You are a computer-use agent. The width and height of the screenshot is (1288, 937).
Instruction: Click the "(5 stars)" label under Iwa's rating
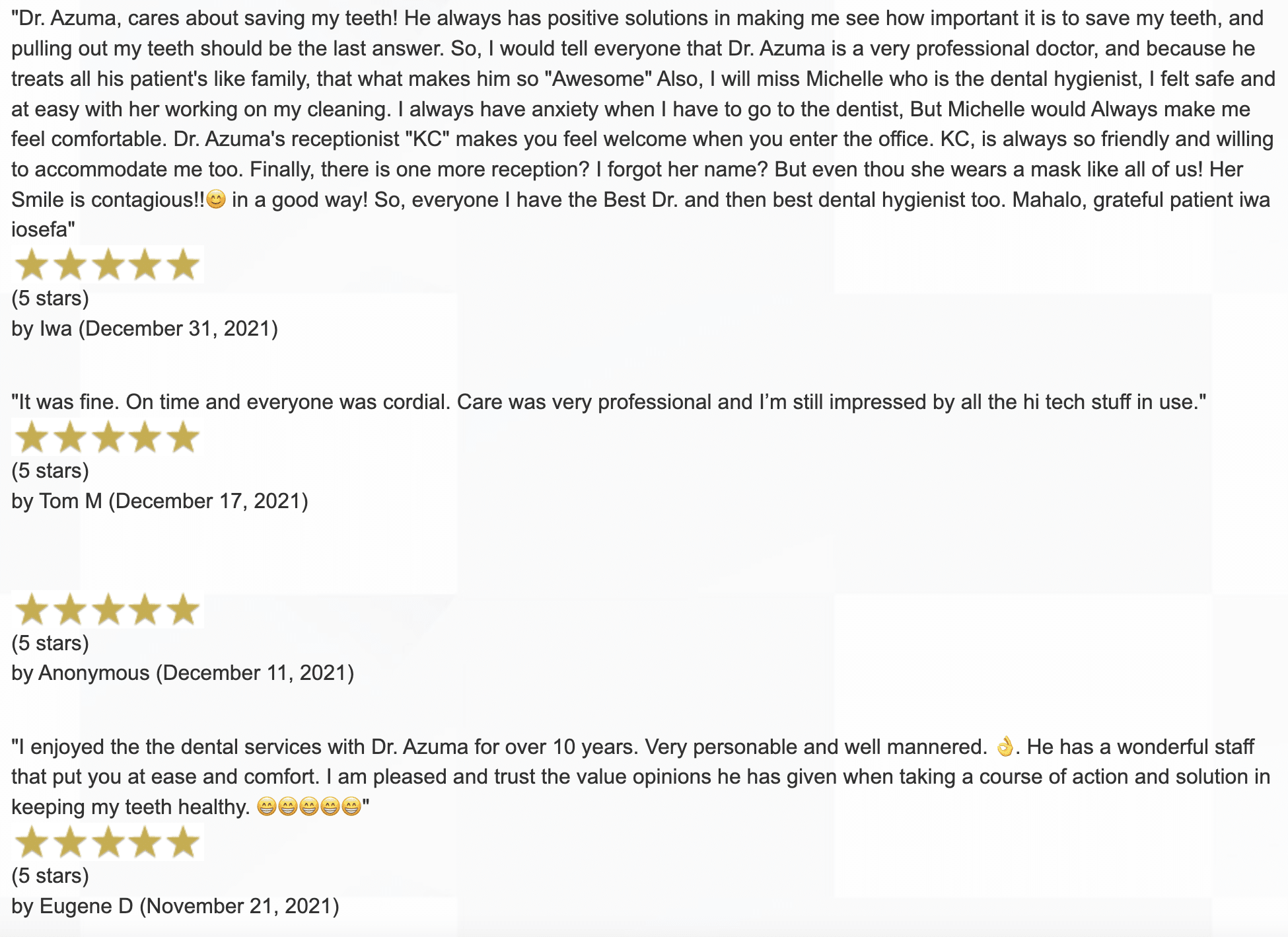click(x=50, y=298)
